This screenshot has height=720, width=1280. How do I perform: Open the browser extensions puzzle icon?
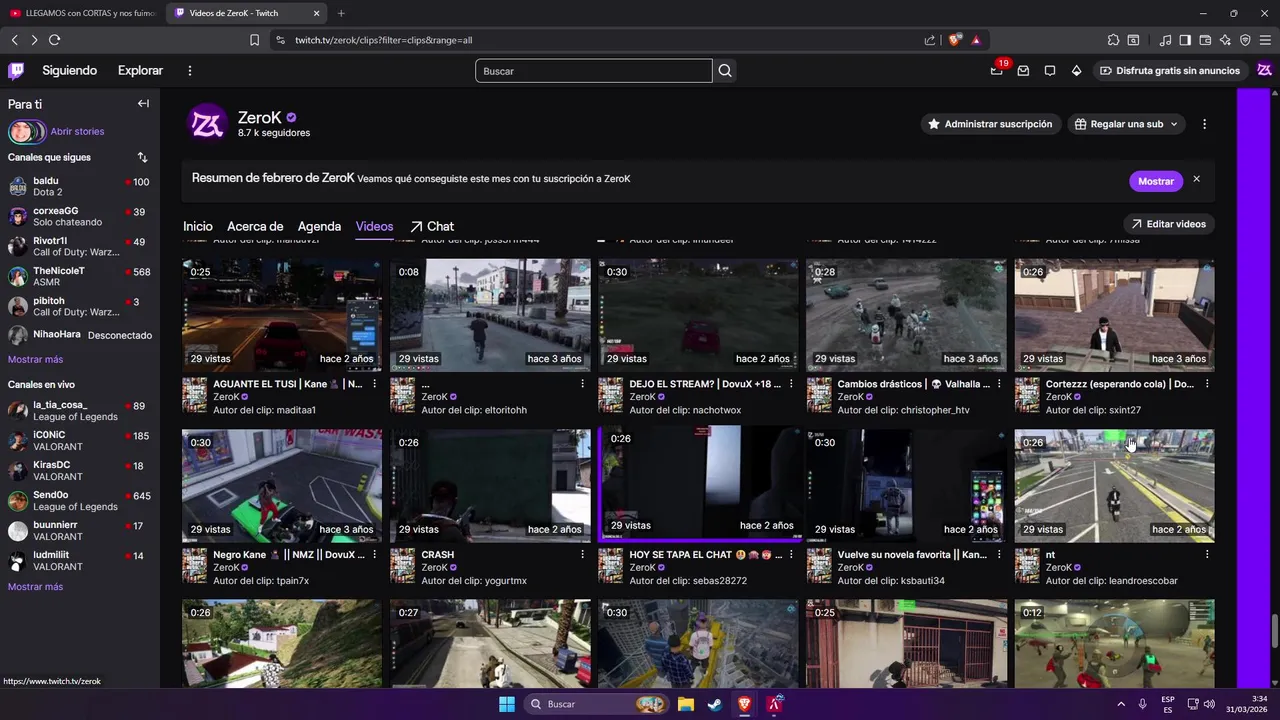[x=1113, y=40]
